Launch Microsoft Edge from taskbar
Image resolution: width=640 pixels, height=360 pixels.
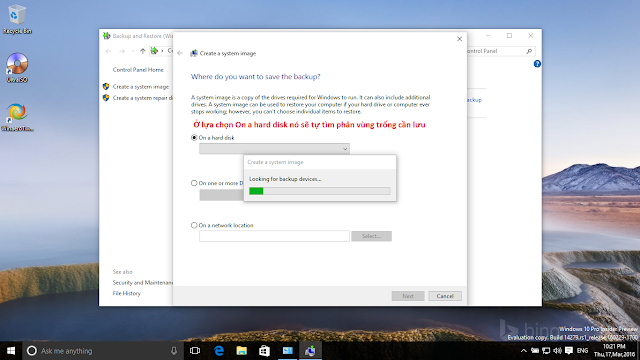pyautogui.click(x=219, y=351)
